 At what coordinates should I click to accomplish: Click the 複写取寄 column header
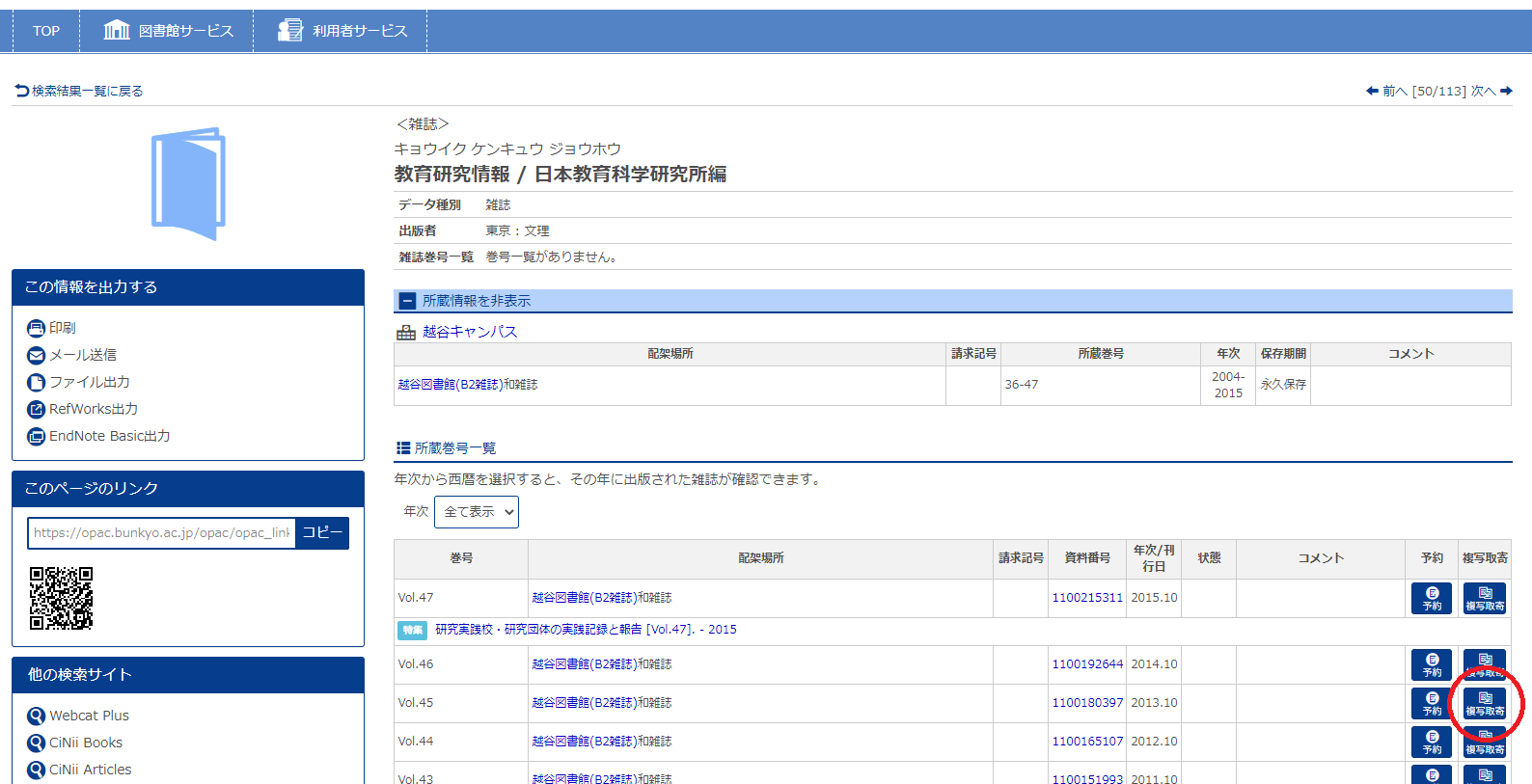(1485, 558)
